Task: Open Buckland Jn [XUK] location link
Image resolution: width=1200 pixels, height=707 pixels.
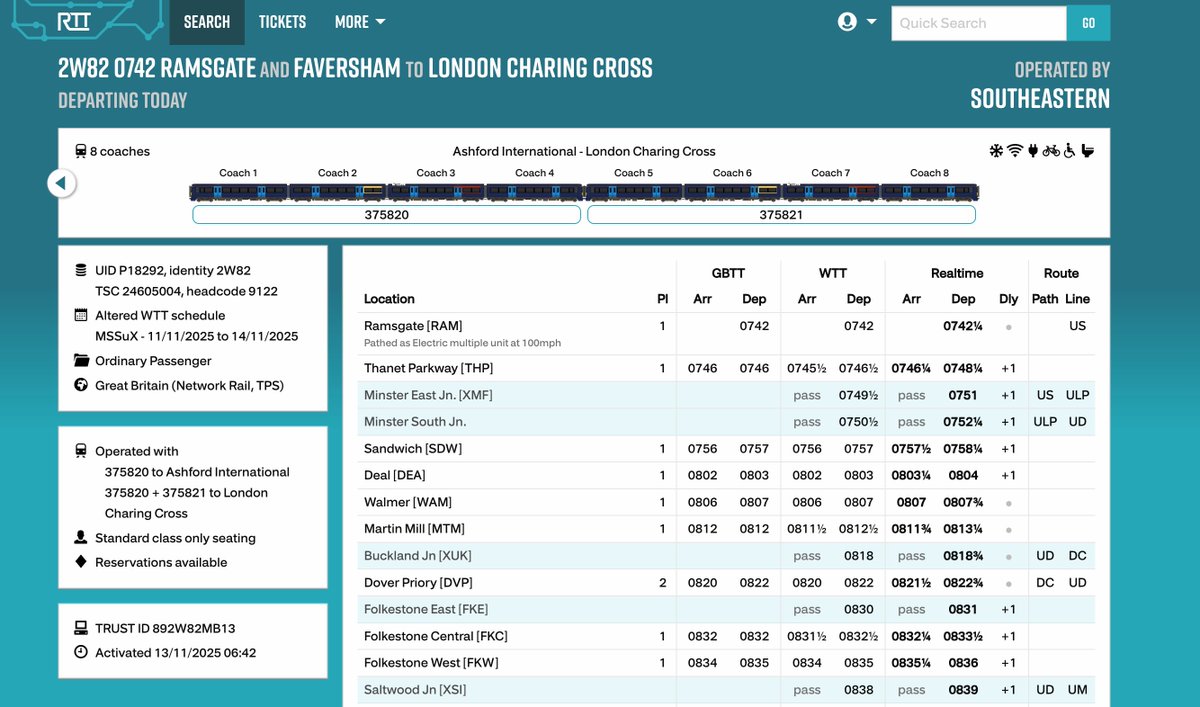Action: 418,556
